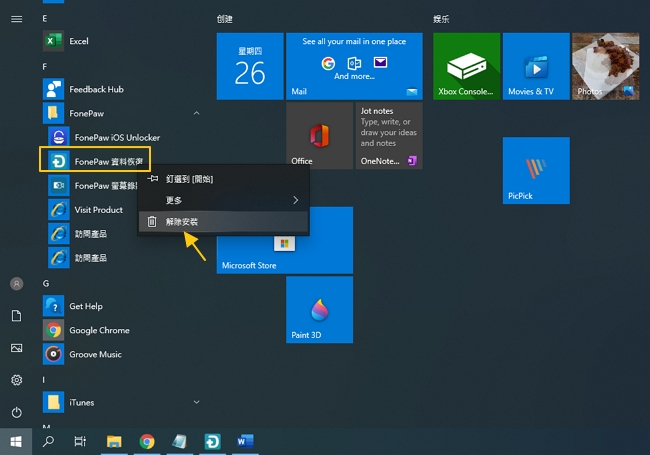Image resolution: width=650 pixels, height=455 pixels.
Task: Open the user account icon
Action: [x=17, y=284]
